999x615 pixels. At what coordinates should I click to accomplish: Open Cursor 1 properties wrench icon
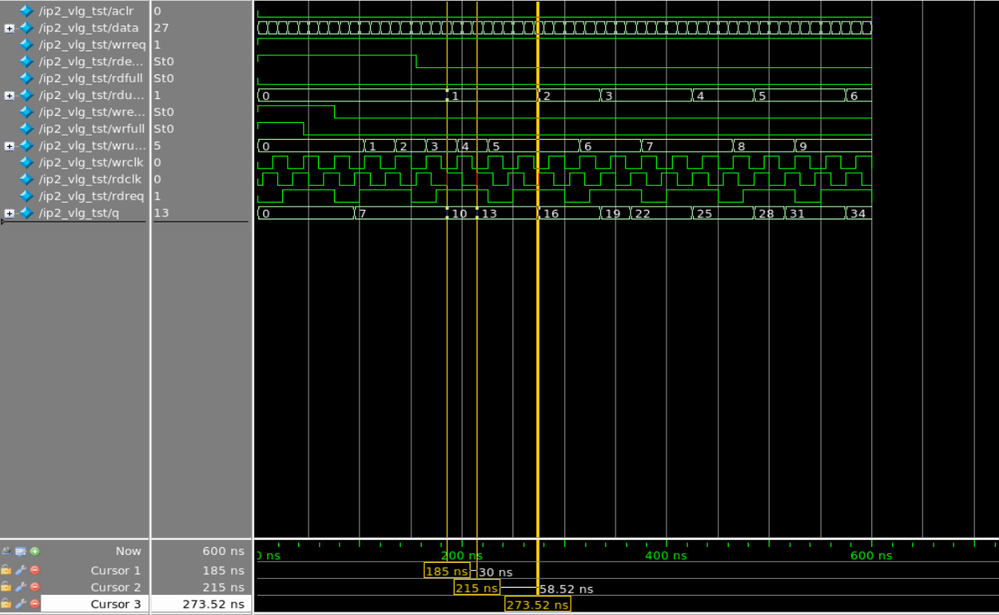click(20, 570)
